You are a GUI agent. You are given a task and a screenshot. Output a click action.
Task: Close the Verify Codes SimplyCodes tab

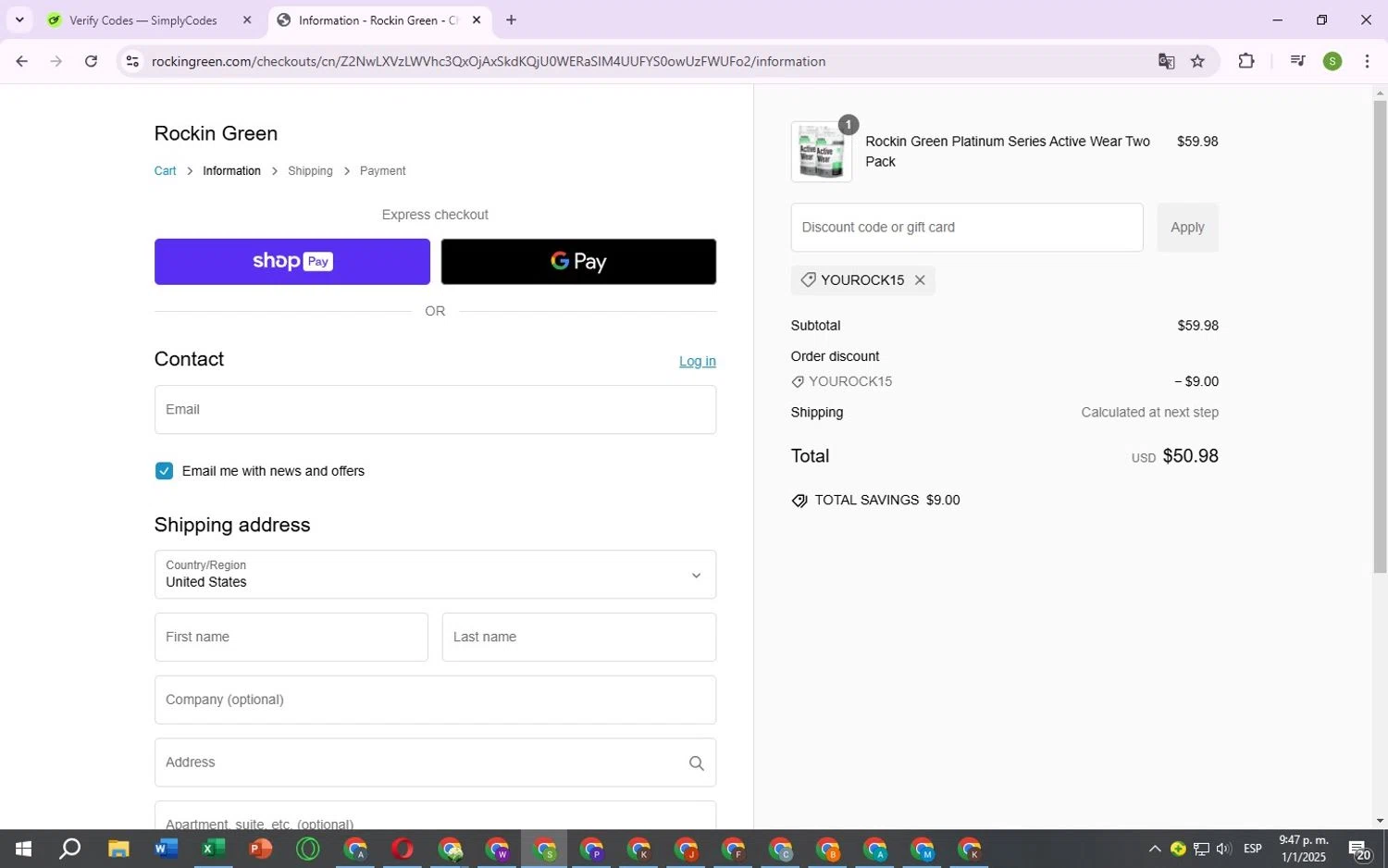pos(247,19)
